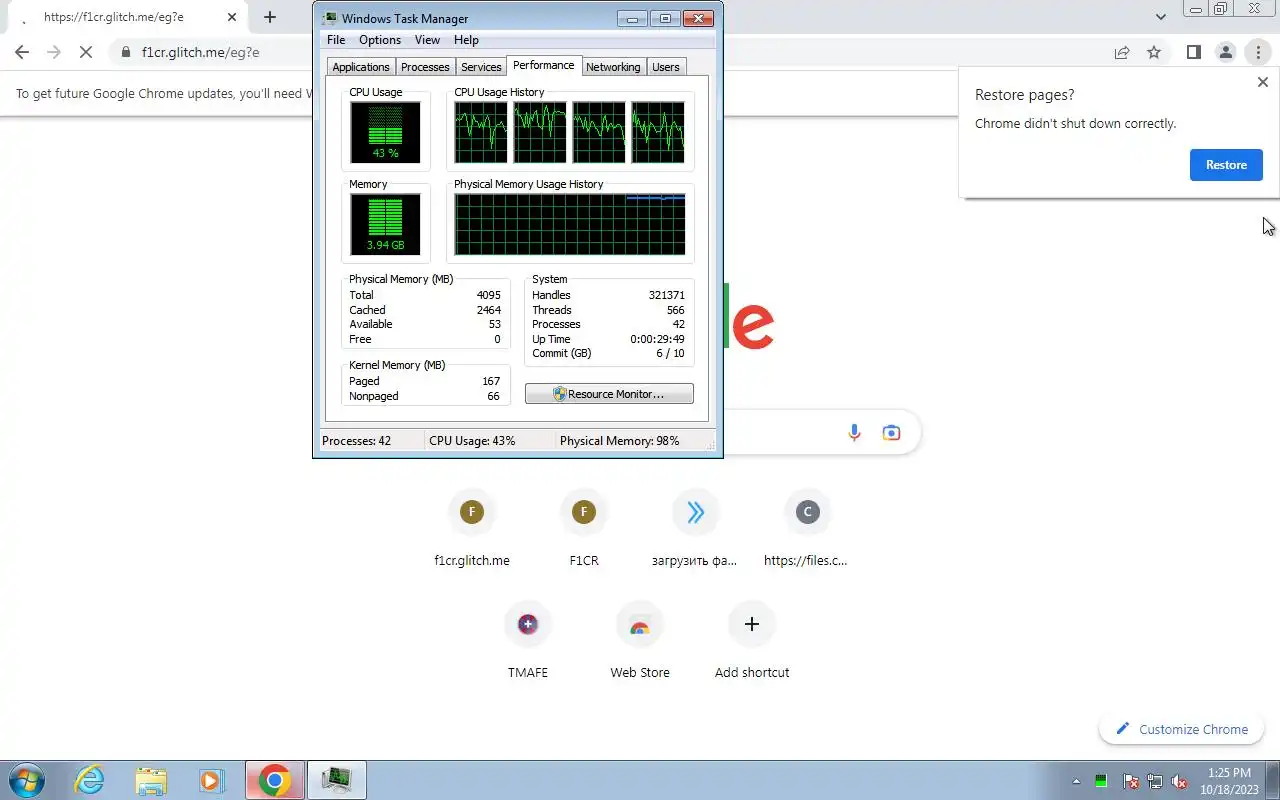Open a new Chrome tab

(x=269, y=17)
